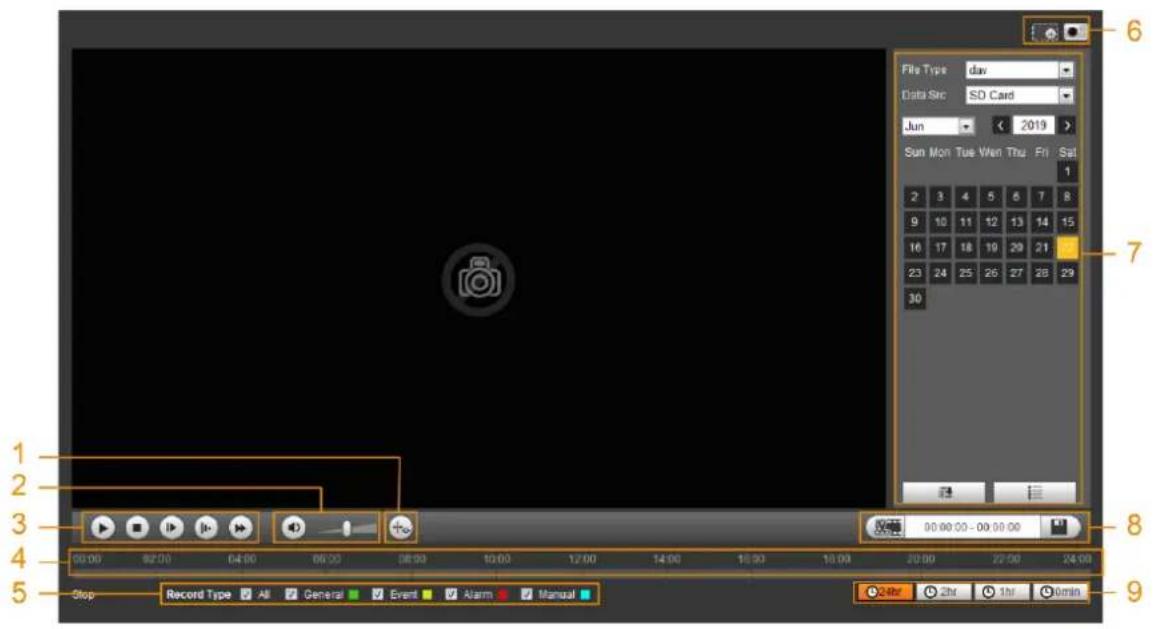This screenshot has width=1156, height=629.
Task: Select June 29 in the calendar
Action: [1067, 273]
